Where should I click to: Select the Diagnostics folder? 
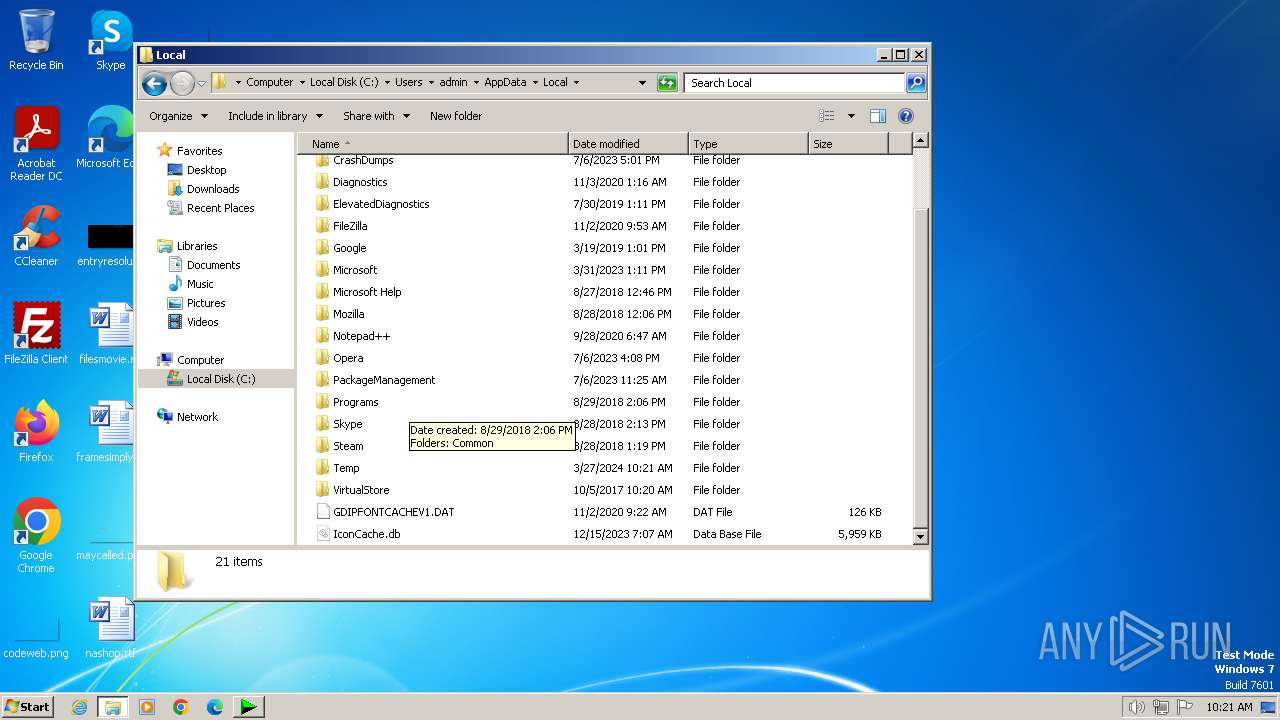click(360, 182)
